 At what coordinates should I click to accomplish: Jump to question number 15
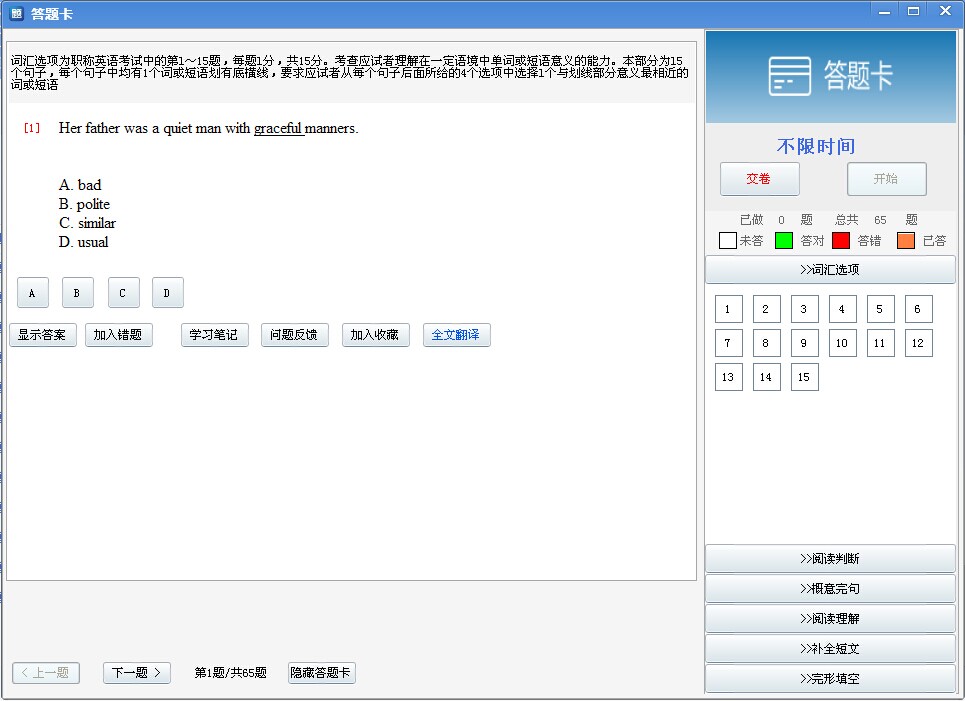click(804, 377)
